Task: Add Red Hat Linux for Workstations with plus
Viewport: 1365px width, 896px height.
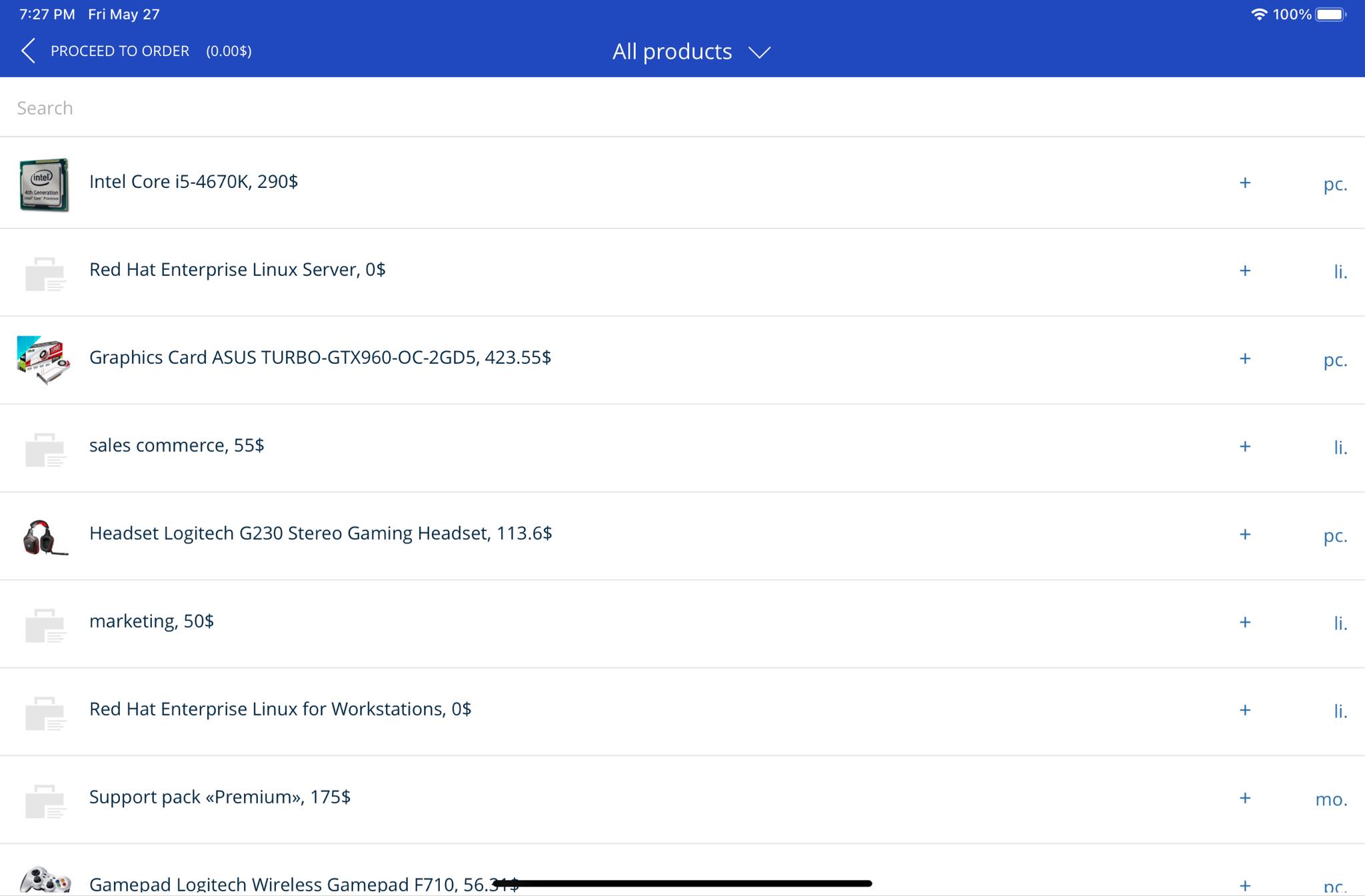Action: [1244, 711]
